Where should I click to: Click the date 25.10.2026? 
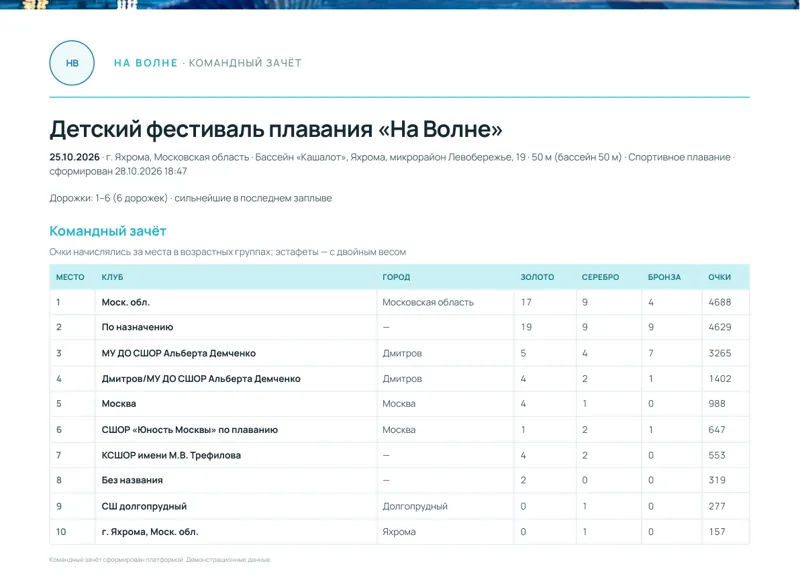coord(74,157)
